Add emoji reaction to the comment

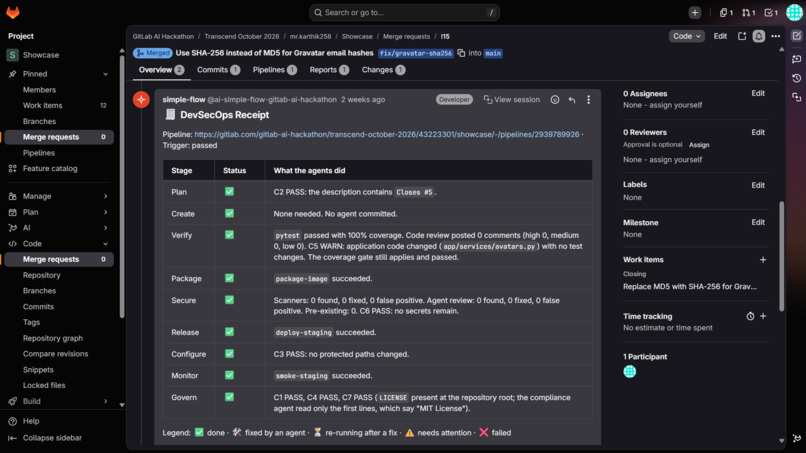tap(555, 100)
